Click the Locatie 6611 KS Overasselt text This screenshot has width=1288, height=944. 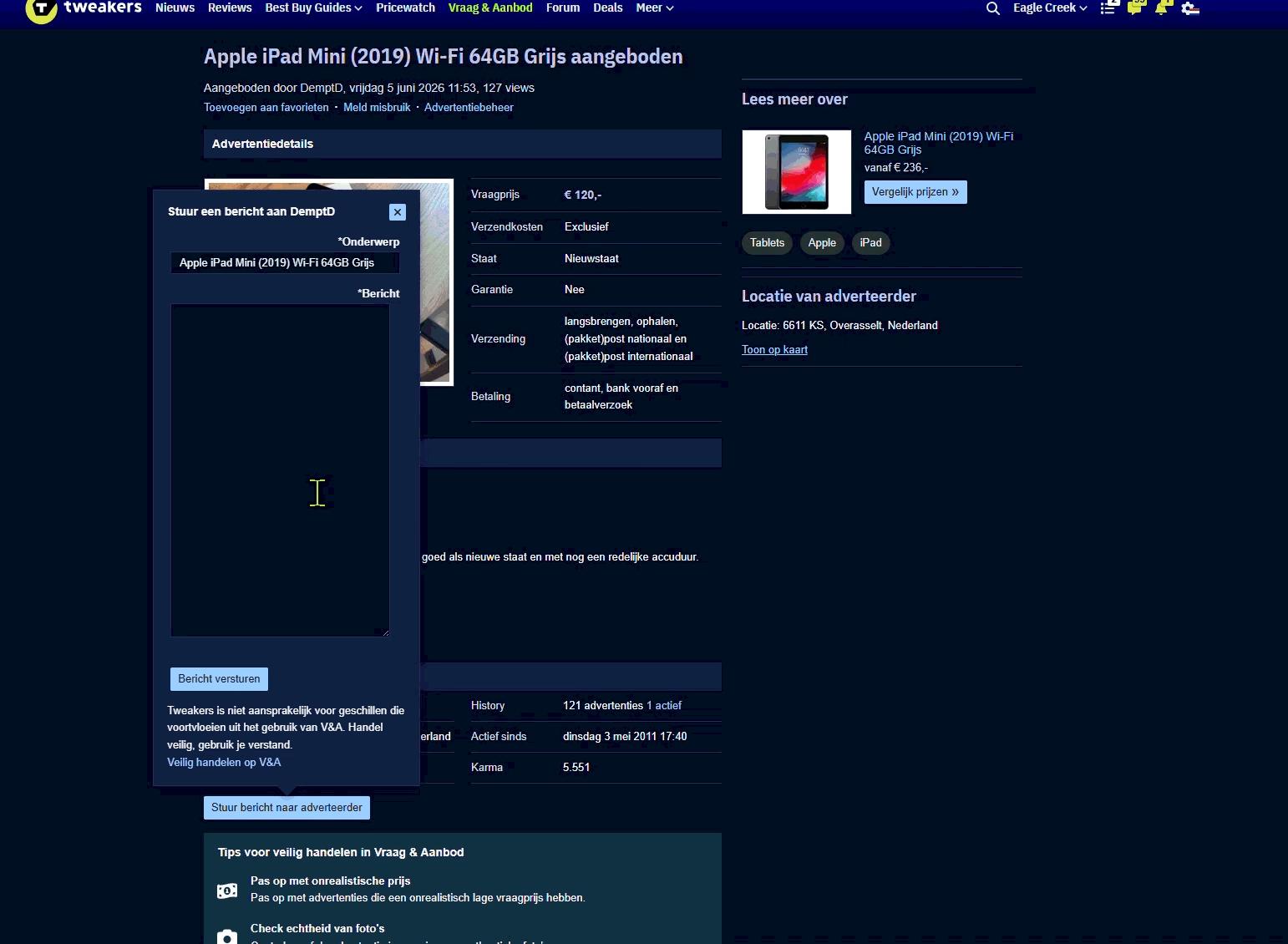[x=839, y=326]
